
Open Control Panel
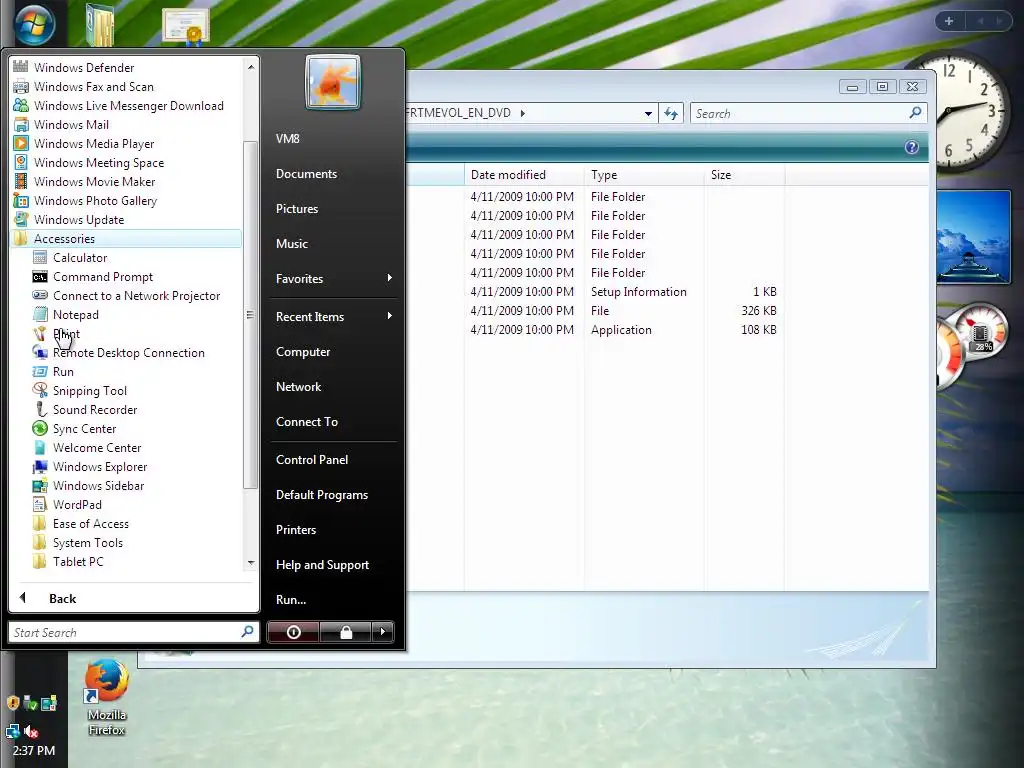click(x=312, y=459)
